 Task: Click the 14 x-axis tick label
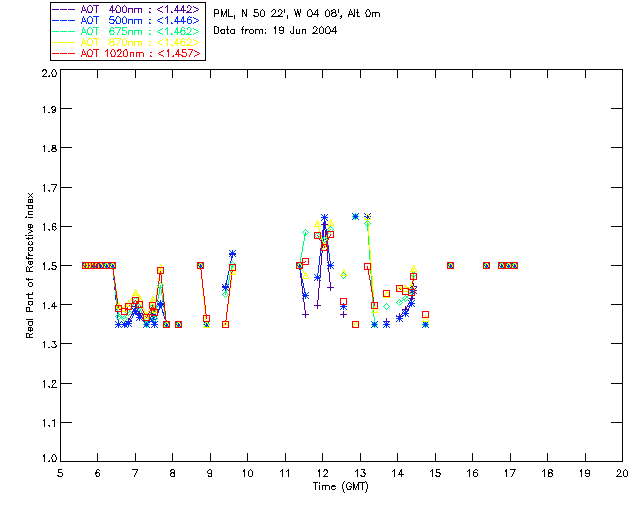coord(398,473)
